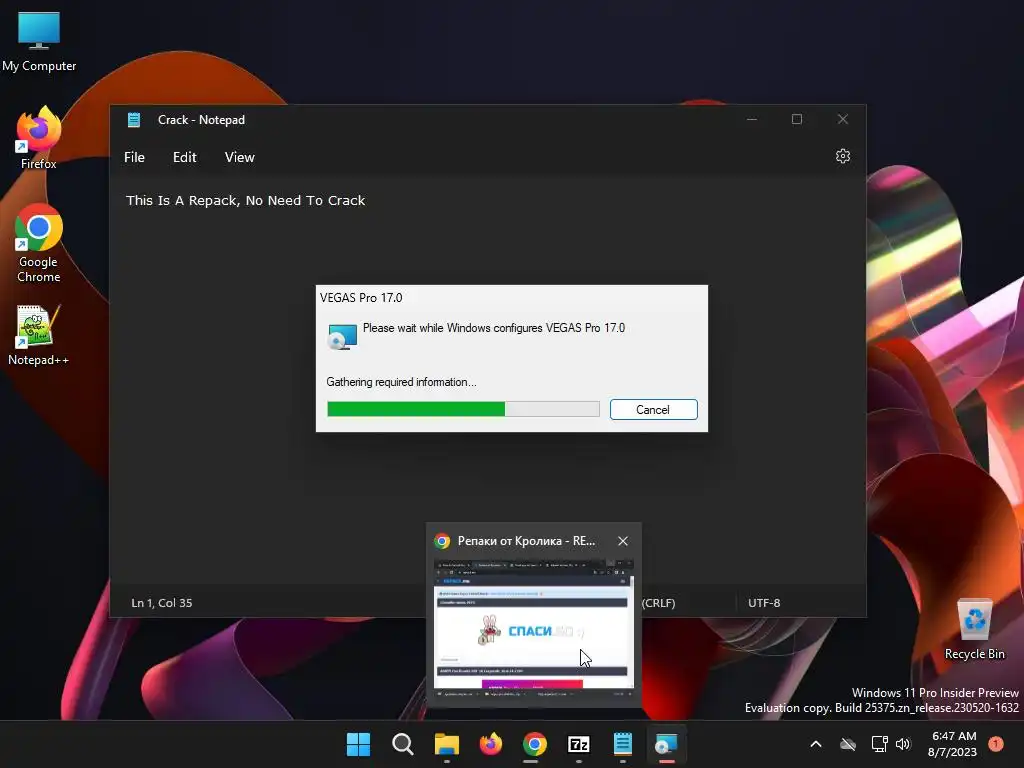The image size is (1024, 768).
Task: Open Chrome from the taskbar
Action: (x=535, y=744)
